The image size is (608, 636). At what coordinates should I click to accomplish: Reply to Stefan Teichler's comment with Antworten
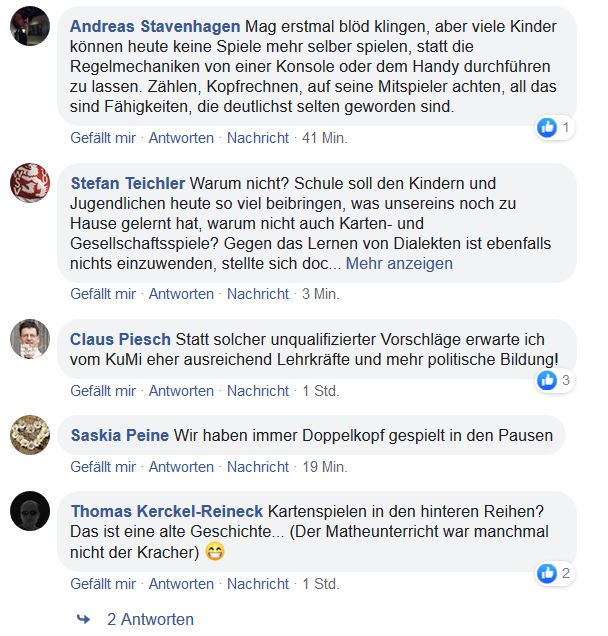[181, 294]
